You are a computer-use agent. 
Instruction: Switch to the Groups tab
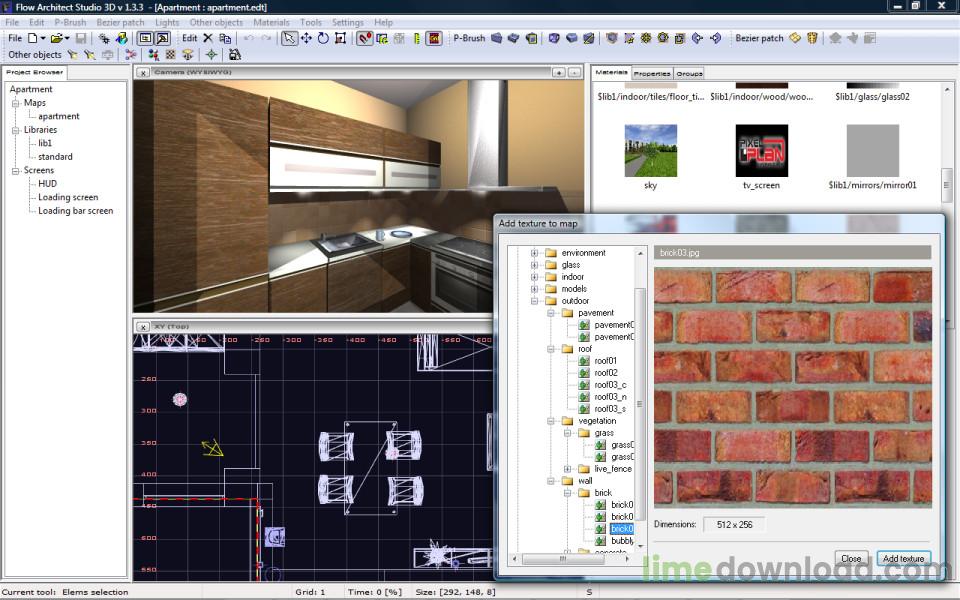pos(689,73)
